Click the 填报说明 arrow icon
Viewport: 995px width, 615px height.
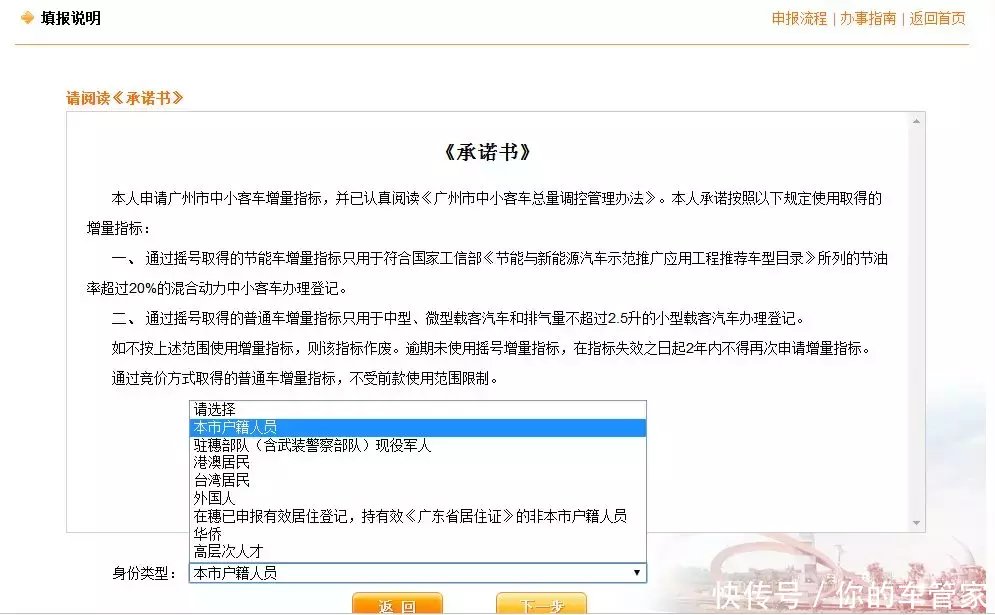pyautogui.click(x=27, y=18)
